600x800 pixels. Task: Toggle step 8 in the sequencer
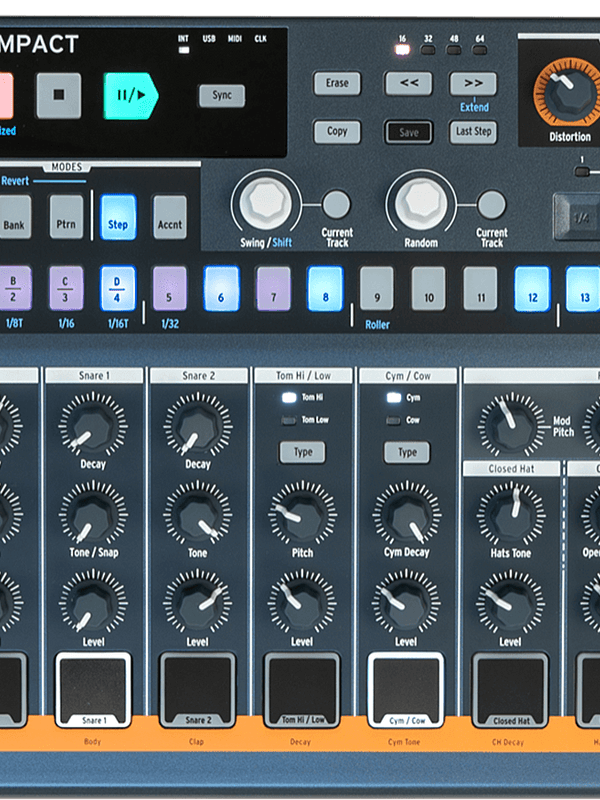[325, 287]
